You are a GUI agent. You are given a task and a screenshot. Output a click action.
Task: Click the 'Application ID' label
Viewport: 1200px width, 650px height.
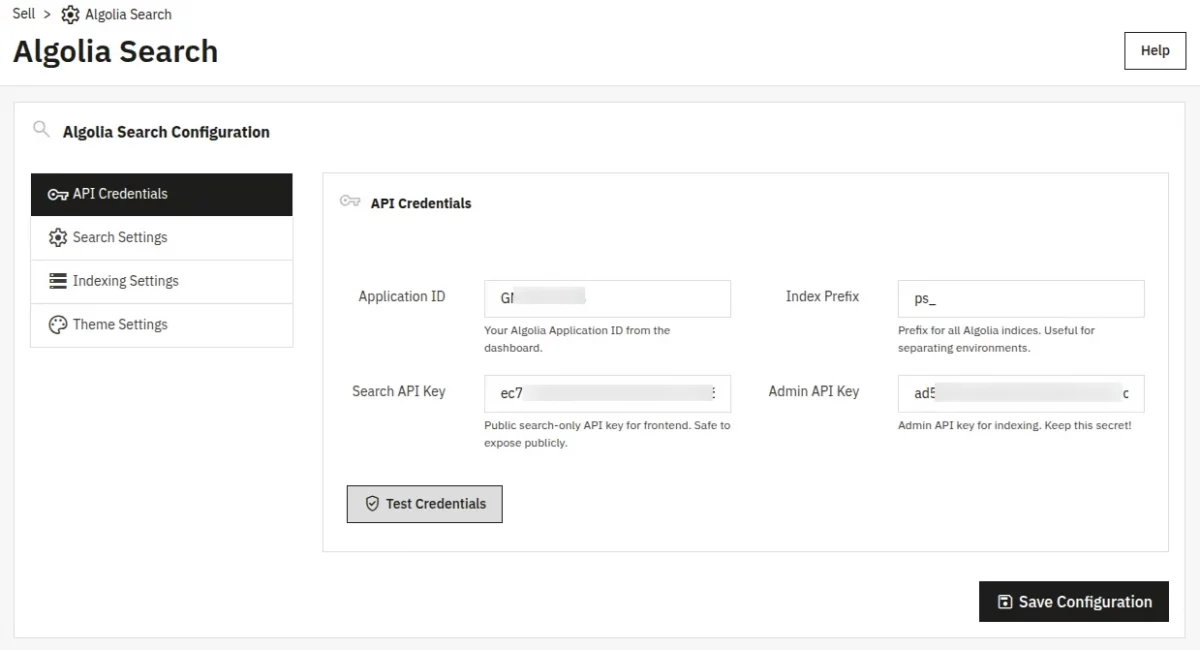point(402,297)
